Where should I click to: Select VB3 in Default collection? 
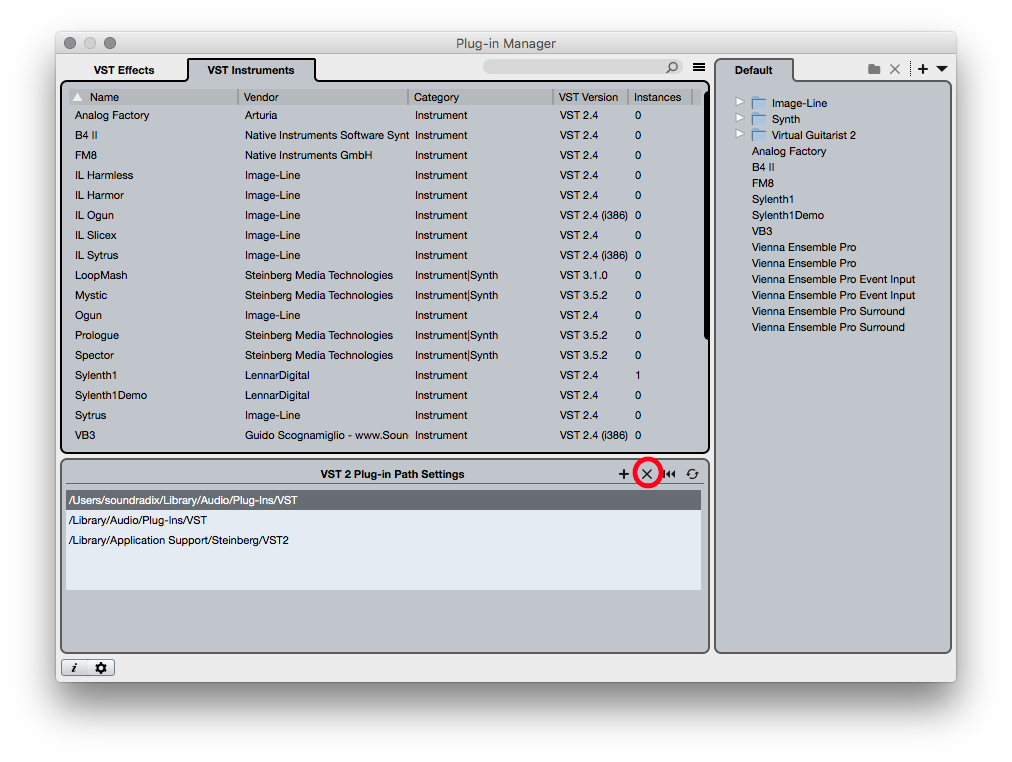point(762,231)
